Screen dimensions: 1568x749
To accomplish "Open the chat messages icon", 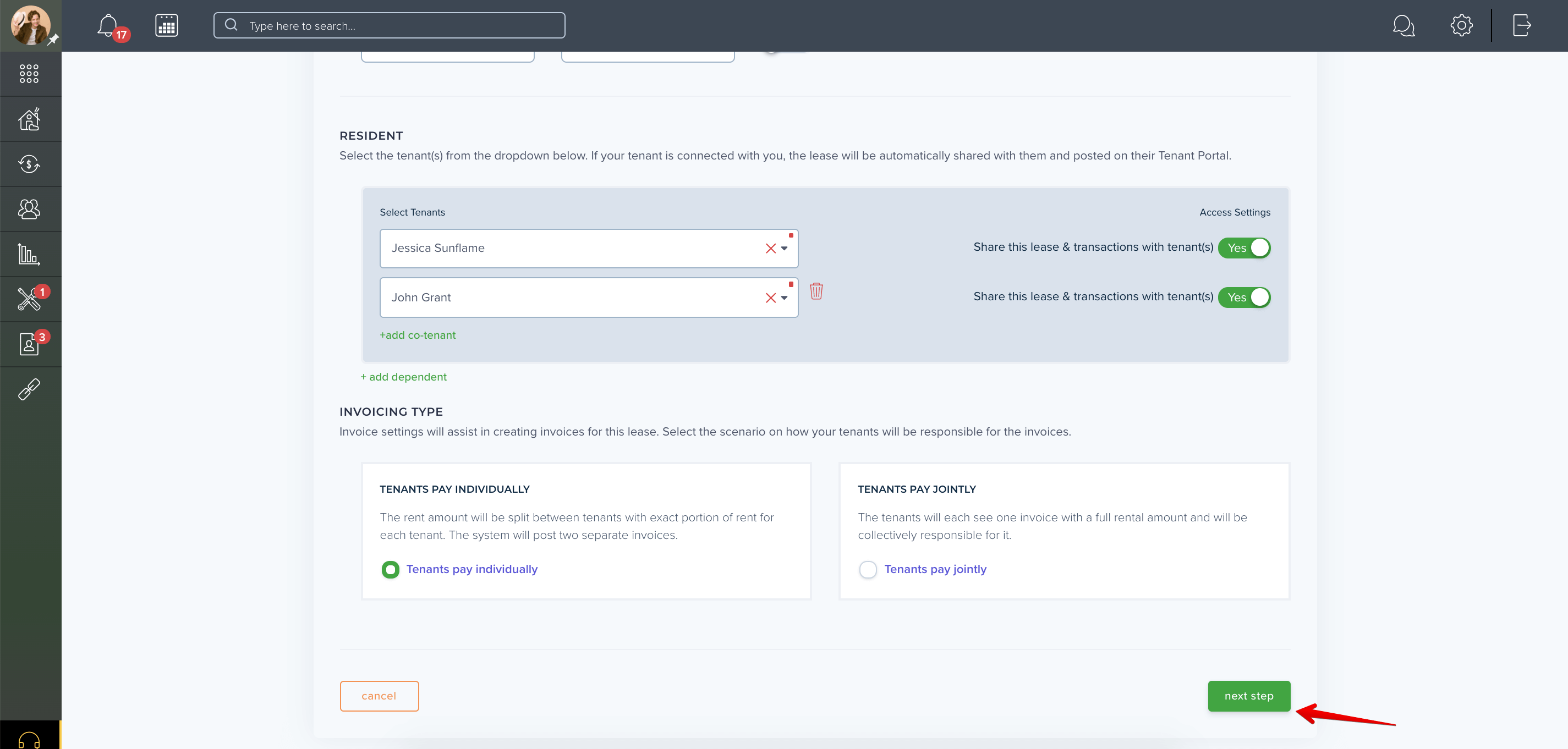I will click(1403, 25).
